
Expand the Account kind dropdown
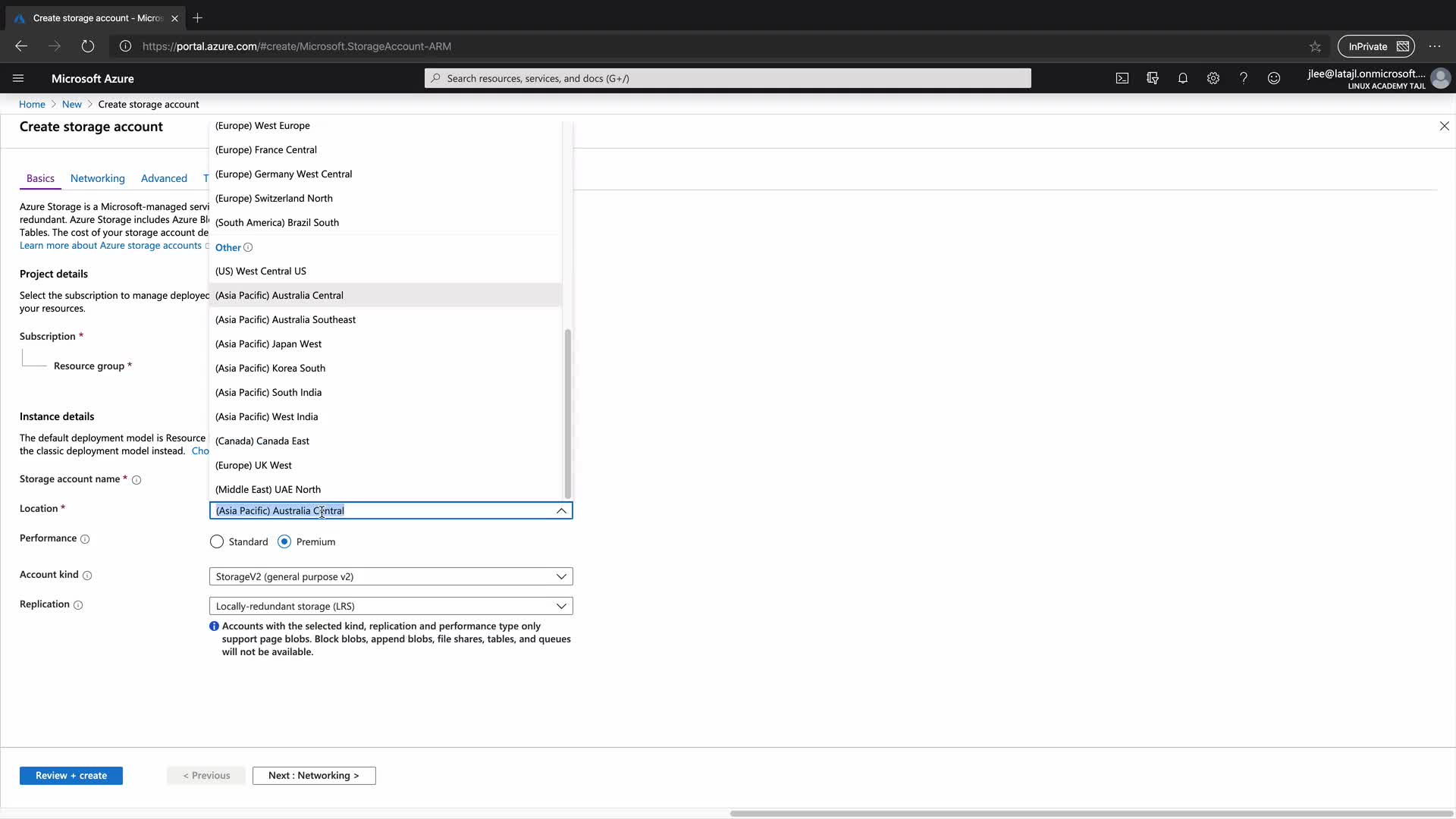click(x=391, y=576)
